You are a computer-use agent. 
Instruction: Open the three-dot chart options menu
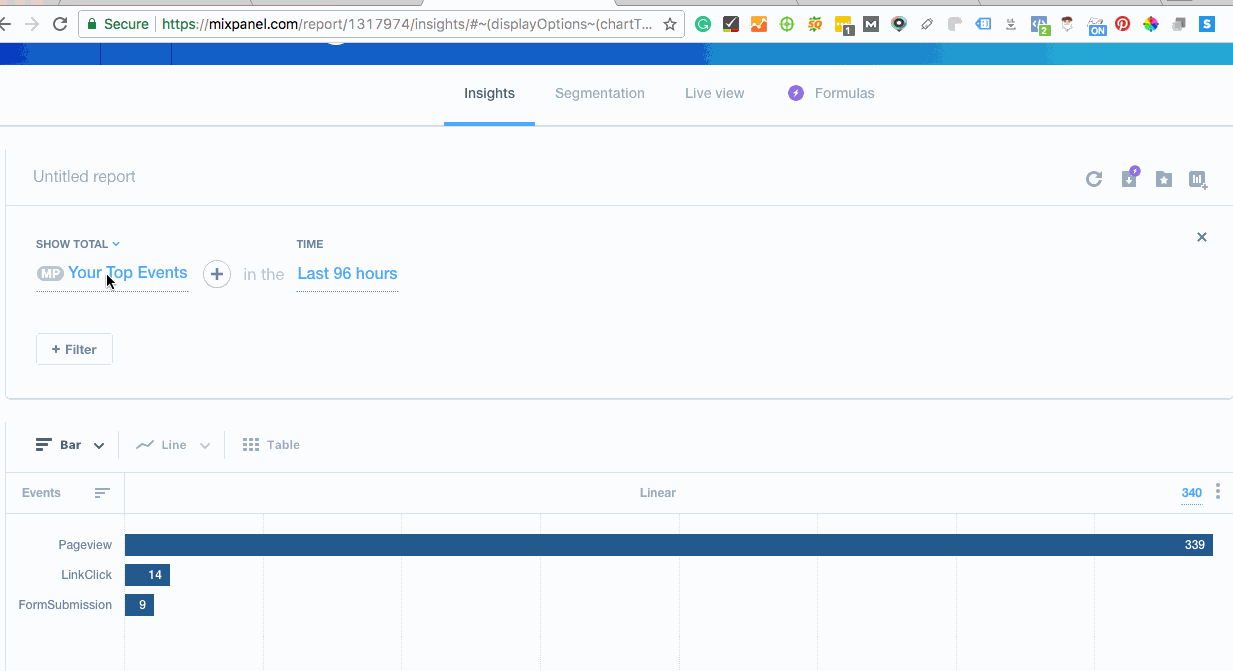coord(1217,492)
